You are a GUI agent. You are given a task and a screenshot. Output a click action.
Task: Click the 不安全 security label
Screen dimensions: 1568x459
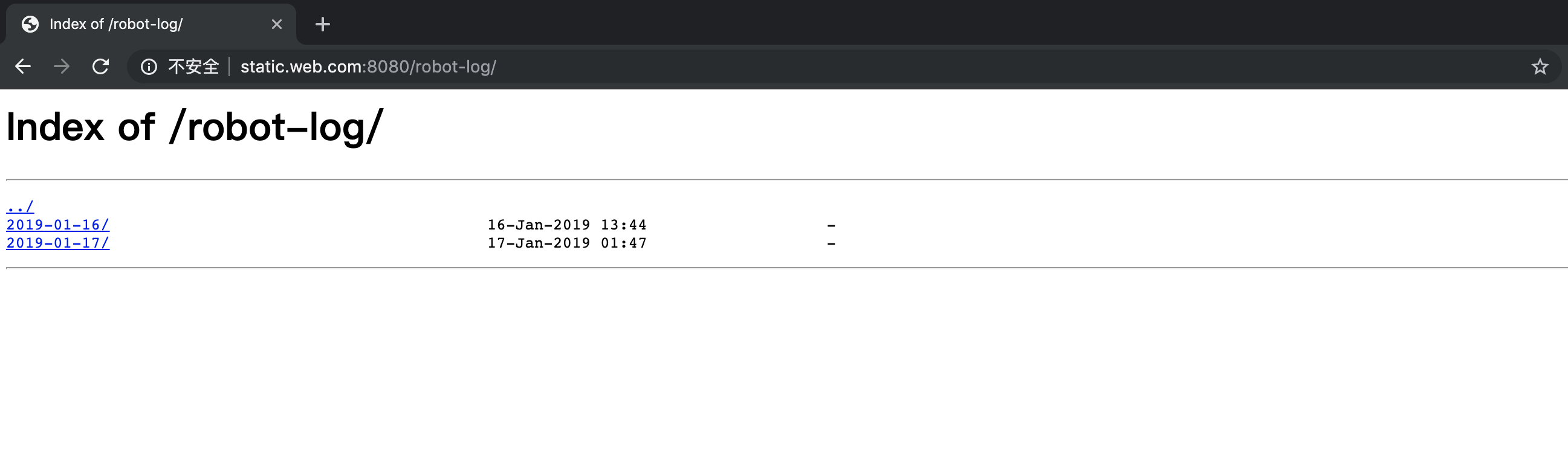coord(193,66)
